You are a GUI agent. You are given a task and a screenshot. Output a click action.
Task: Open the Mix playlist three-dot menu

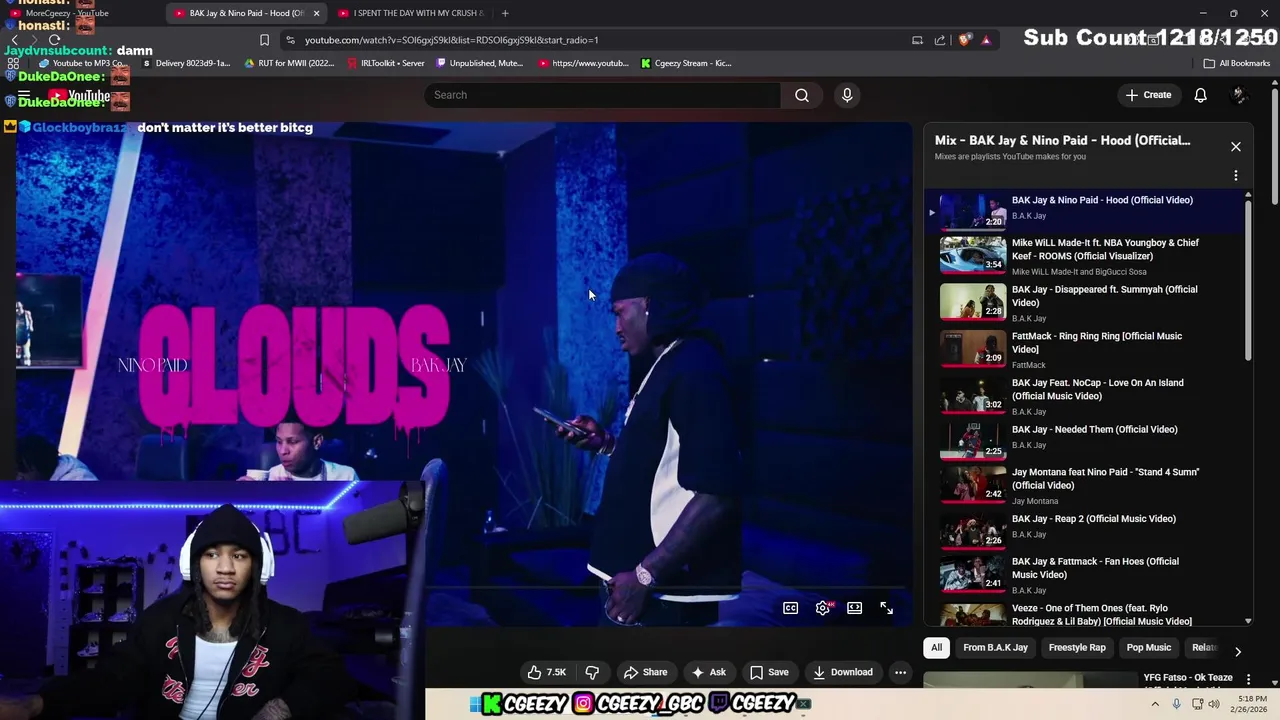coord(1236,176)
